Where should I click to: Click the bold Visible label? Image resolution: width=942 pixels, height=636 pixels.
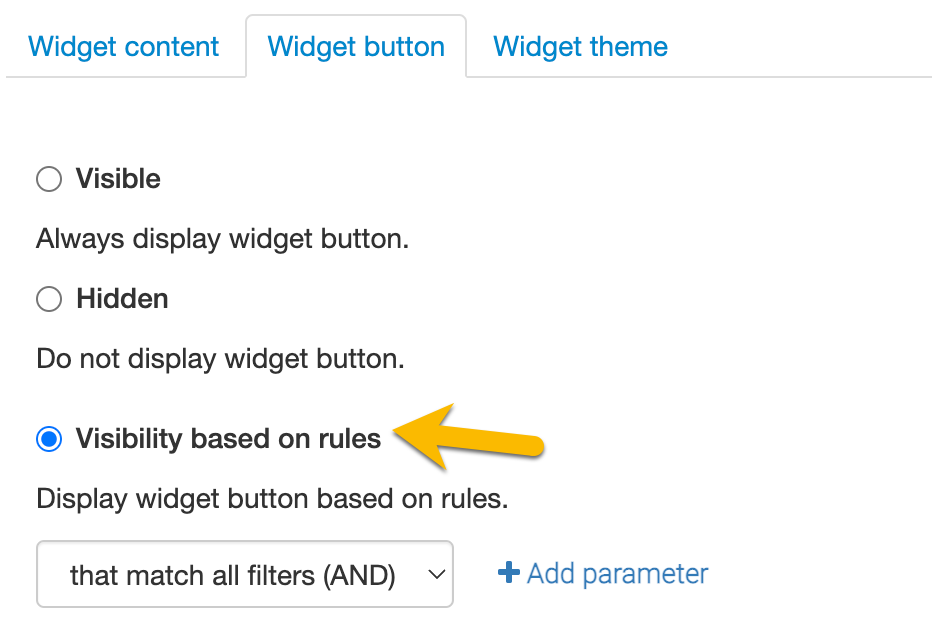(118, 179)
